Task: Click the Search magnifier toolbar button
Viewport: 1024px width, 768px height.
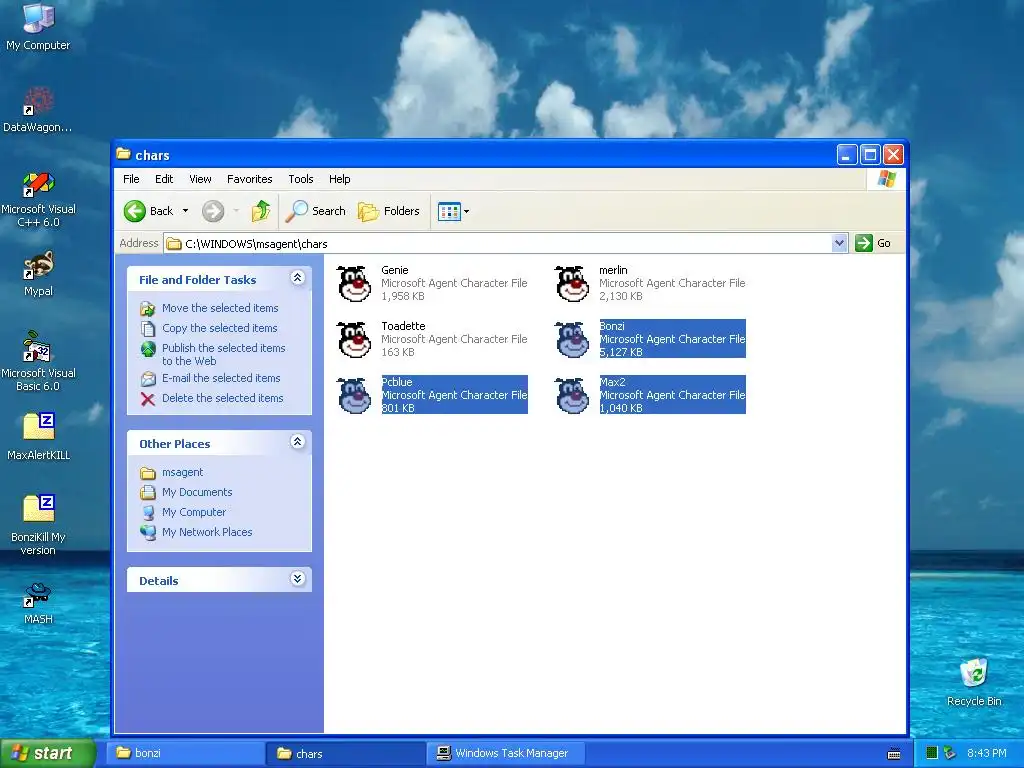Action: click(315, 211)
